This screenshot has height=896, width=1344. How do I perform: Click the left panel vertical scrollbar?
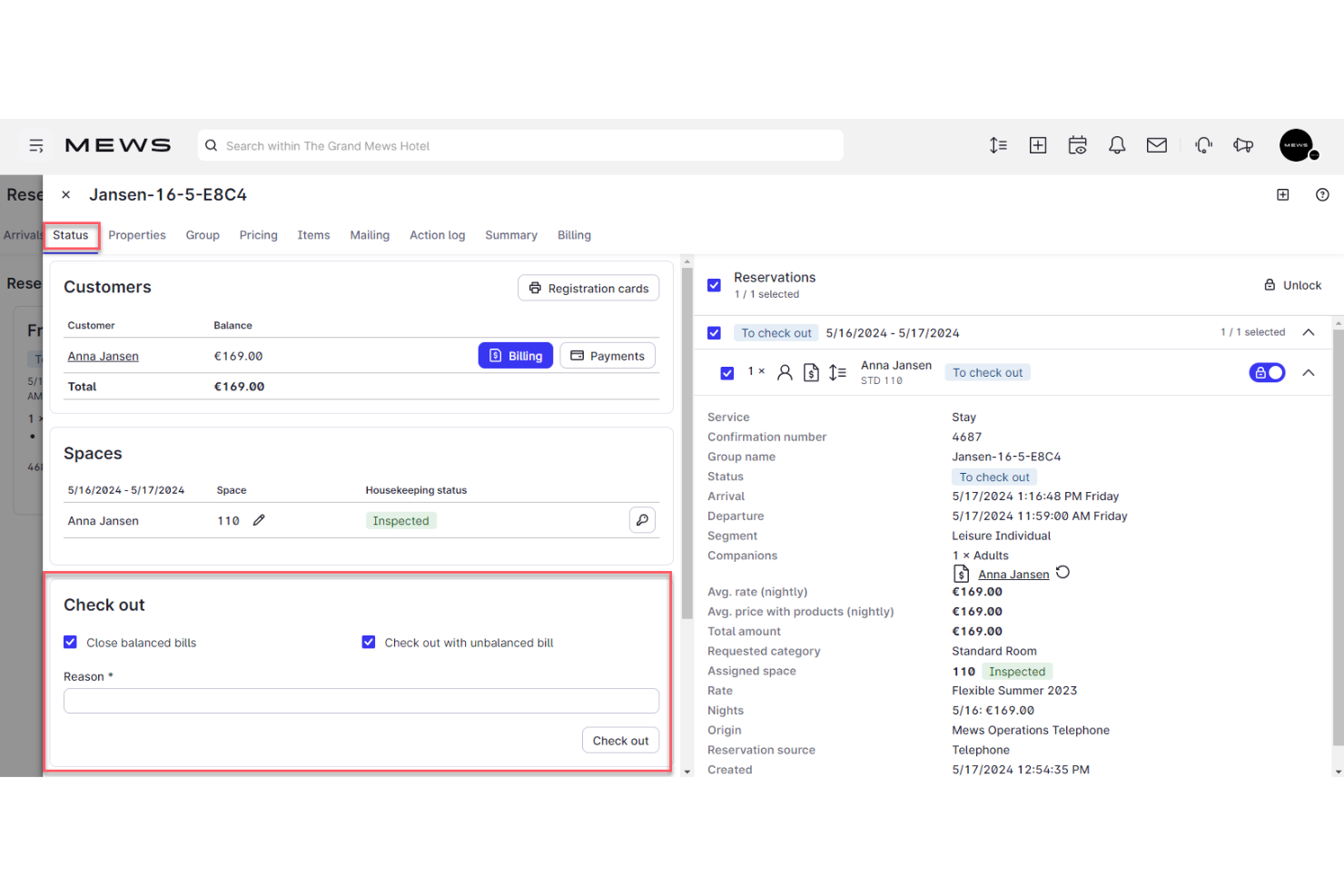(x=687, y=443)
